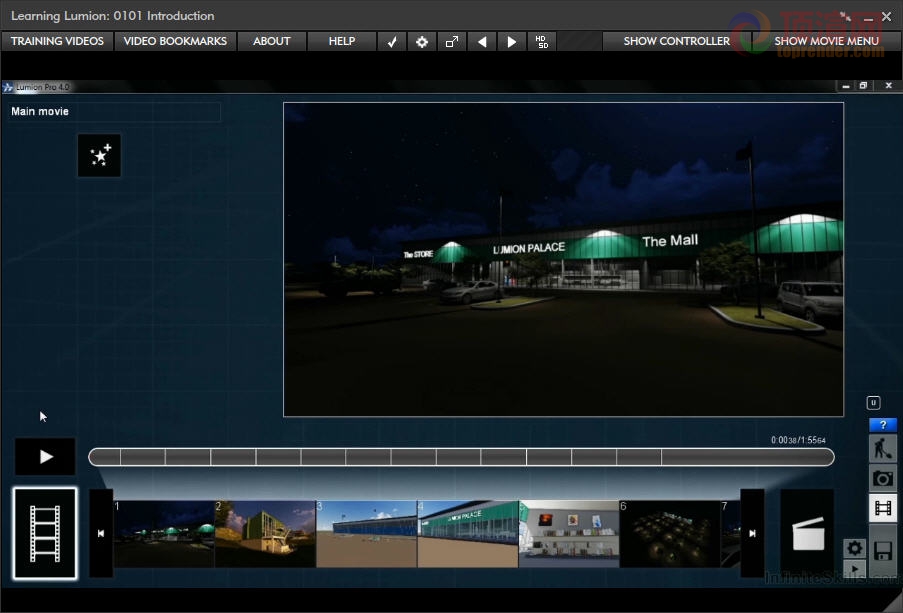Click the SHOW MOVIE MENU button

826,41
